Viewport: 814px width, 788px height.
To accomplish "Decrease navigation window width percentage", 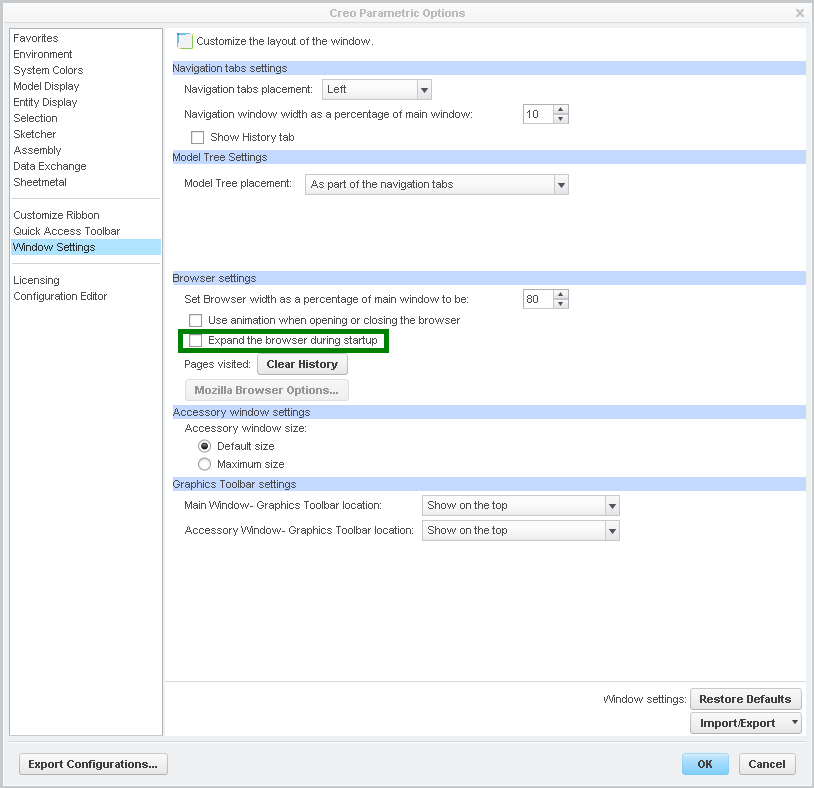I will click(561, 119).
